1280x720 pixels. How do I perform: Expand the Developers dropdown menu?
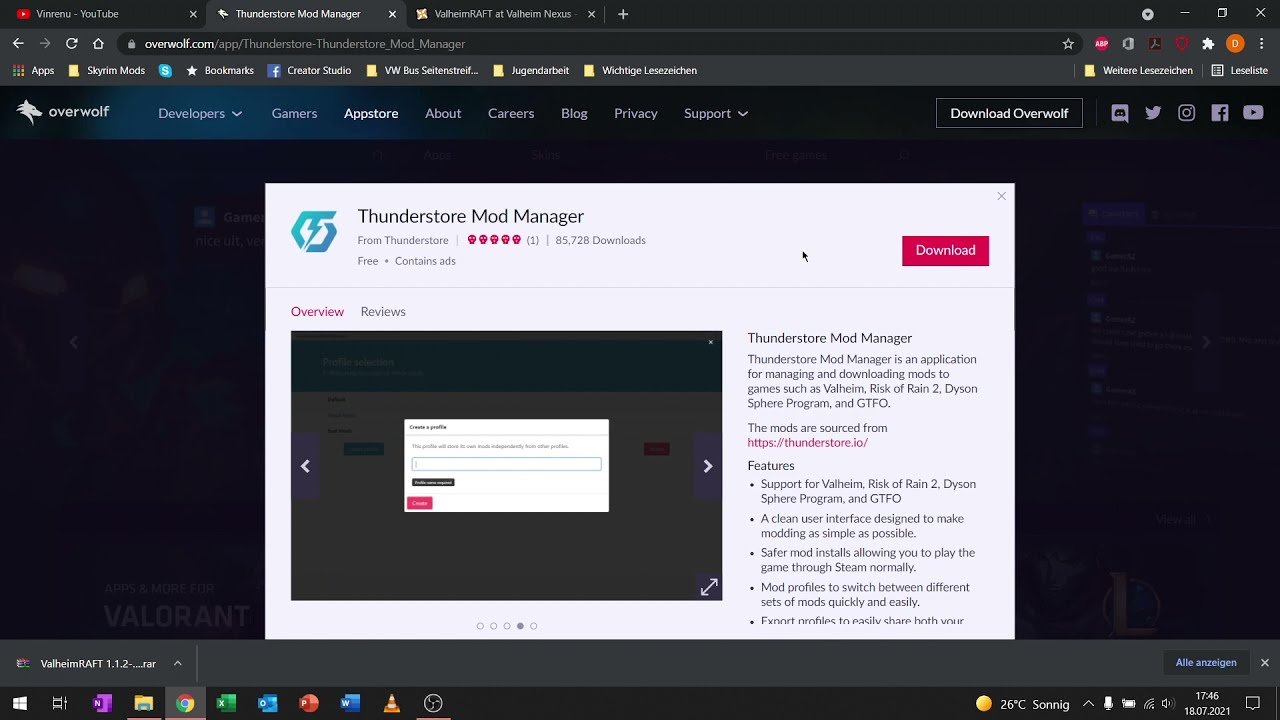[200, 113]
